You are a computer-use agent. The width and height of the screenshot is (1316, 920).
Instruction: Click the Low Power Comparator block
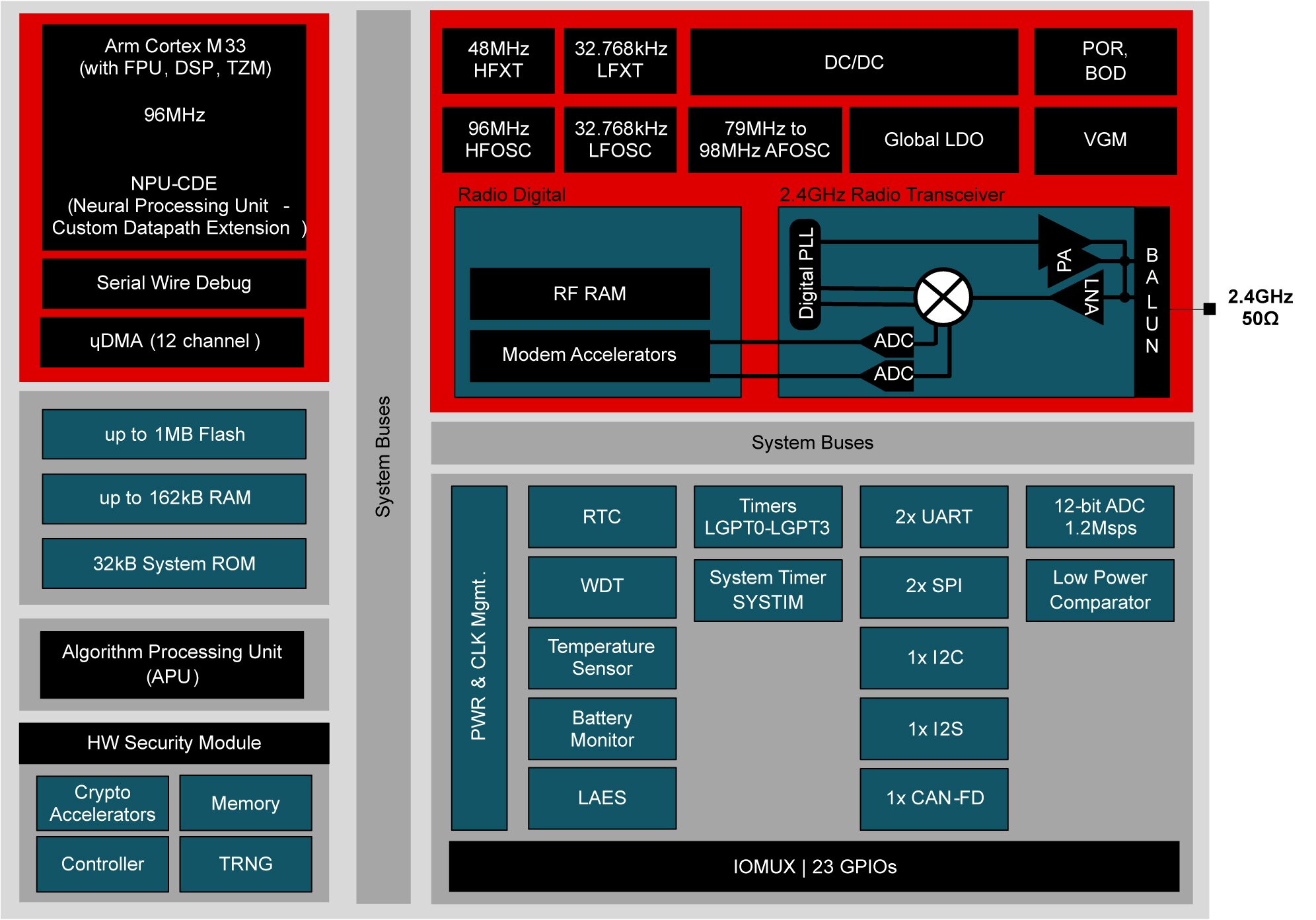tap(1099, 590)
